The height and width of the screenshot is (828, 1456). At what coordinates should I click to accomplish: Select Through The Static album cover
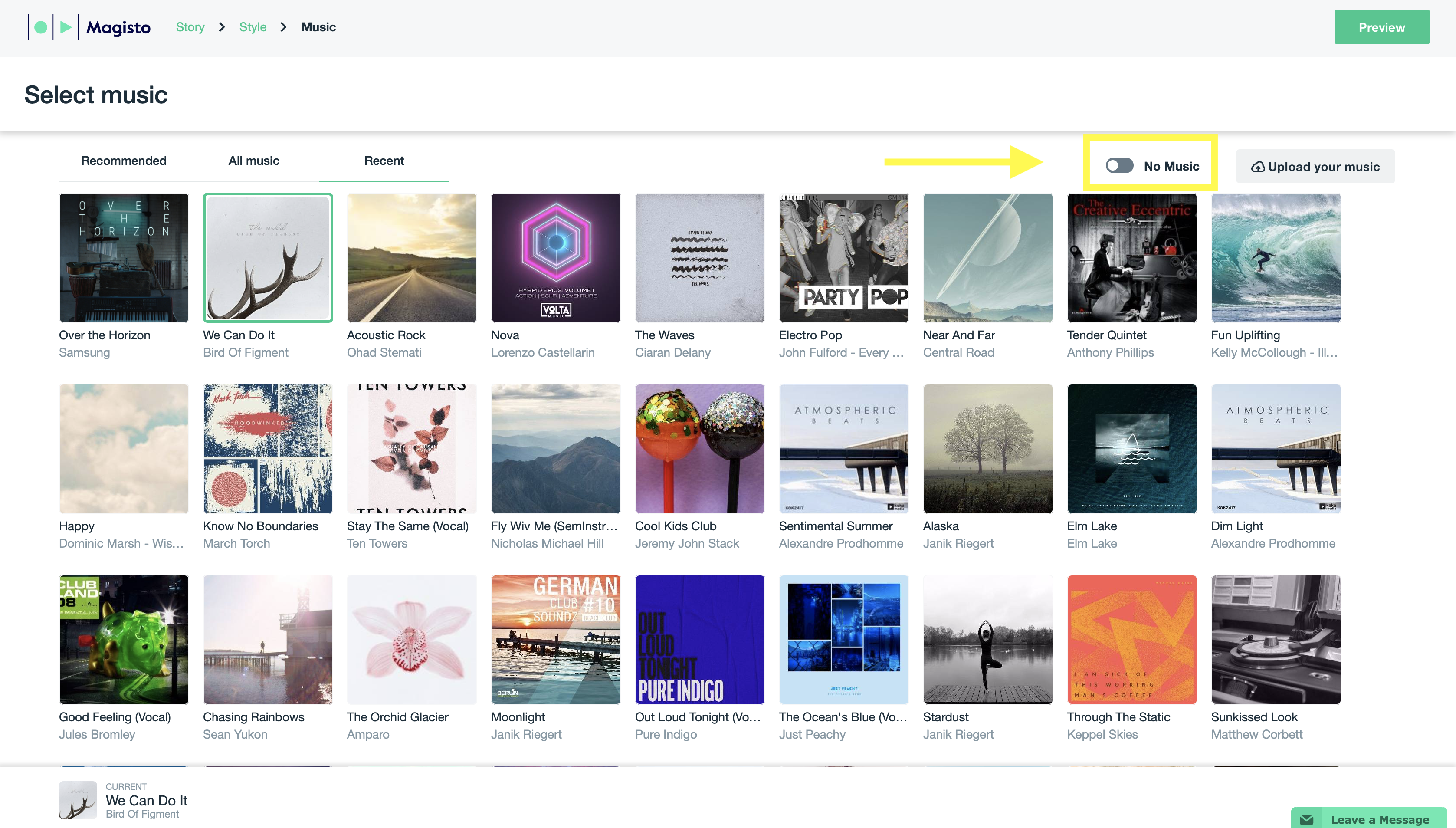pos(1132,640)
